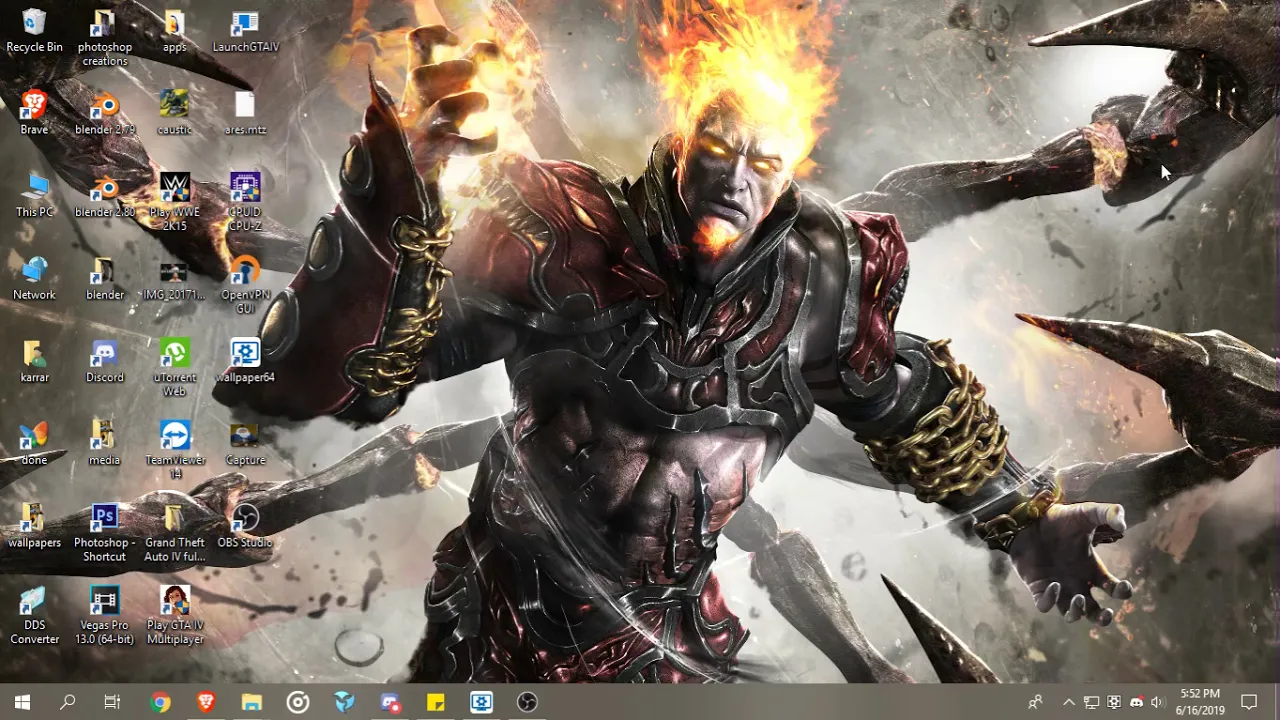Click the white circular ring taskbar icon
1280x720 pixels.
click(298, 702)
